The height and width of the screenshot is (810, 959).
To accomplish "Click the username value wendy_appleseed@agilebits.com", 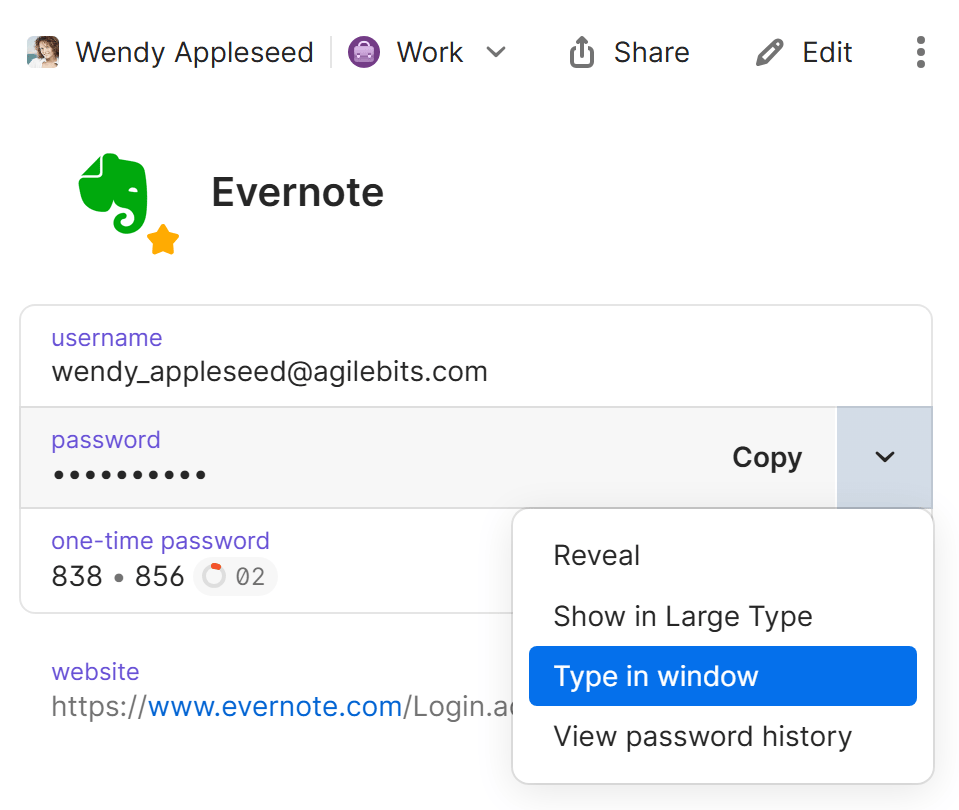I will point(270,372).
